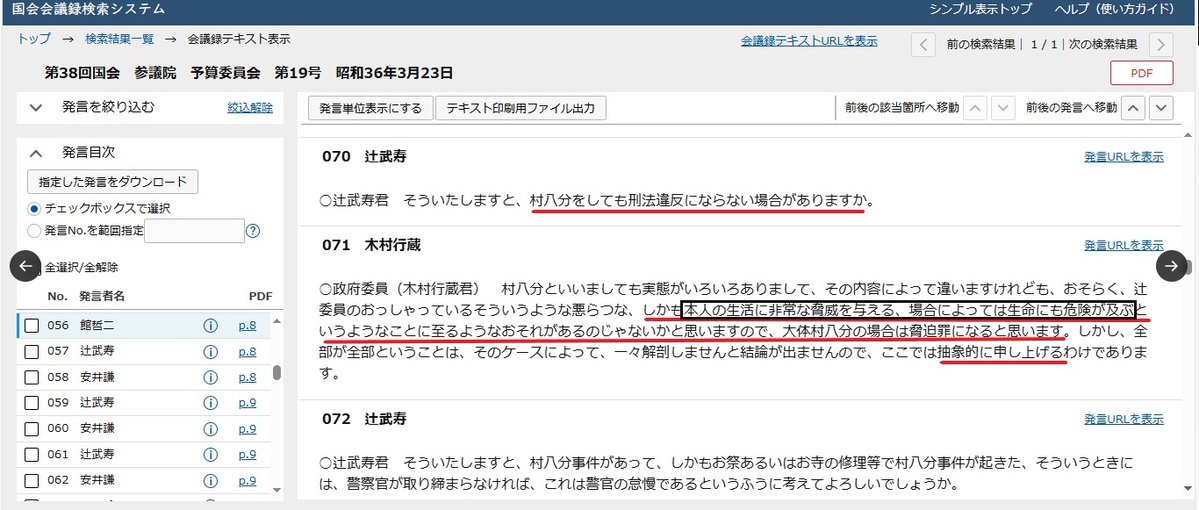Tick checkbox for 057 辻武寿
1199x510 pixels.
pyautogui.click(x=31, y=352)
